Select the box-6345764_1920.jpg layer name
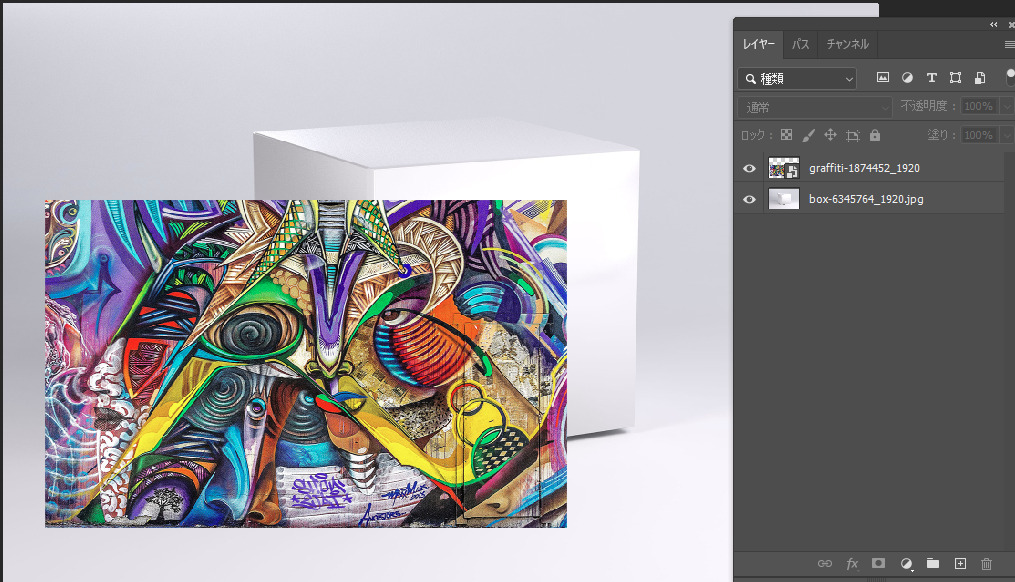The image size is (1015, 582). [866, 199]
